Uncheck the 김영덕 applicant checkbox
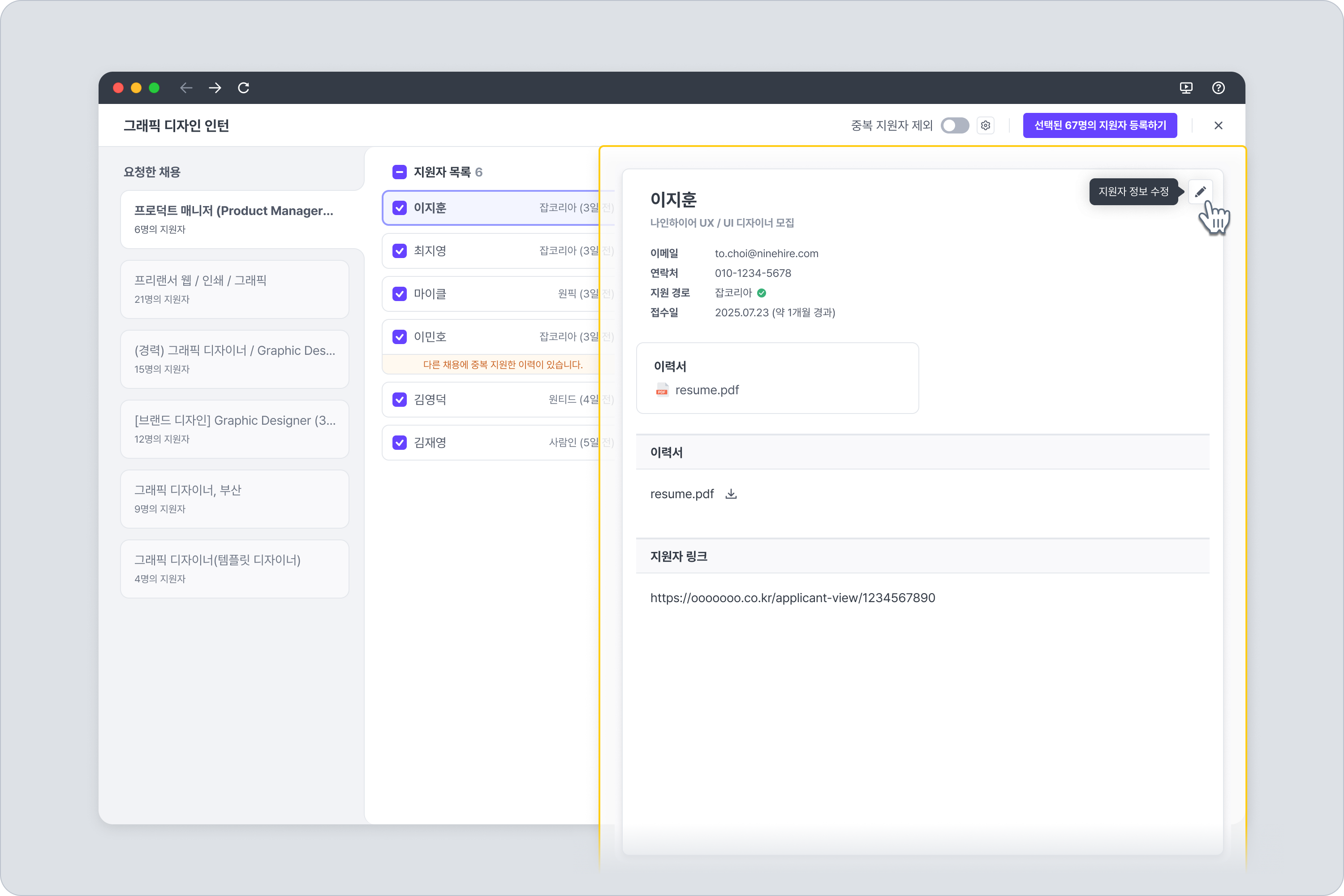This screenshot has height=896, width=1344. (400, 400)
